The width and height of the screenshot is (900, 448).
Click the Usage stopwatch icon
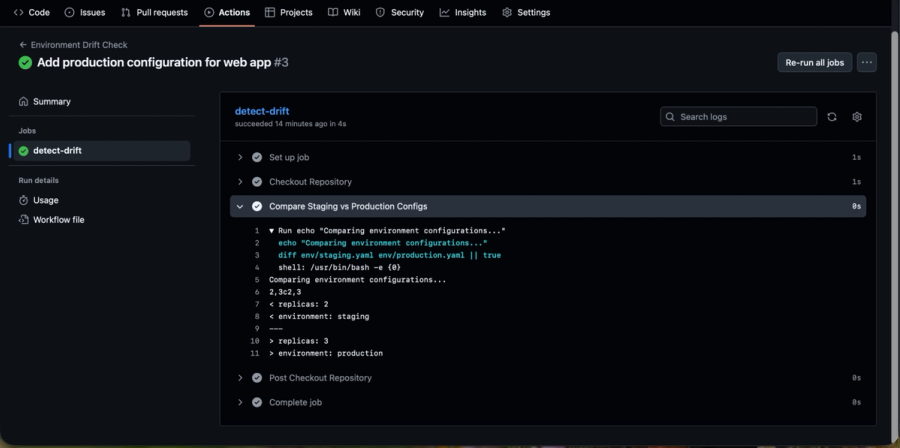point(24,200)
